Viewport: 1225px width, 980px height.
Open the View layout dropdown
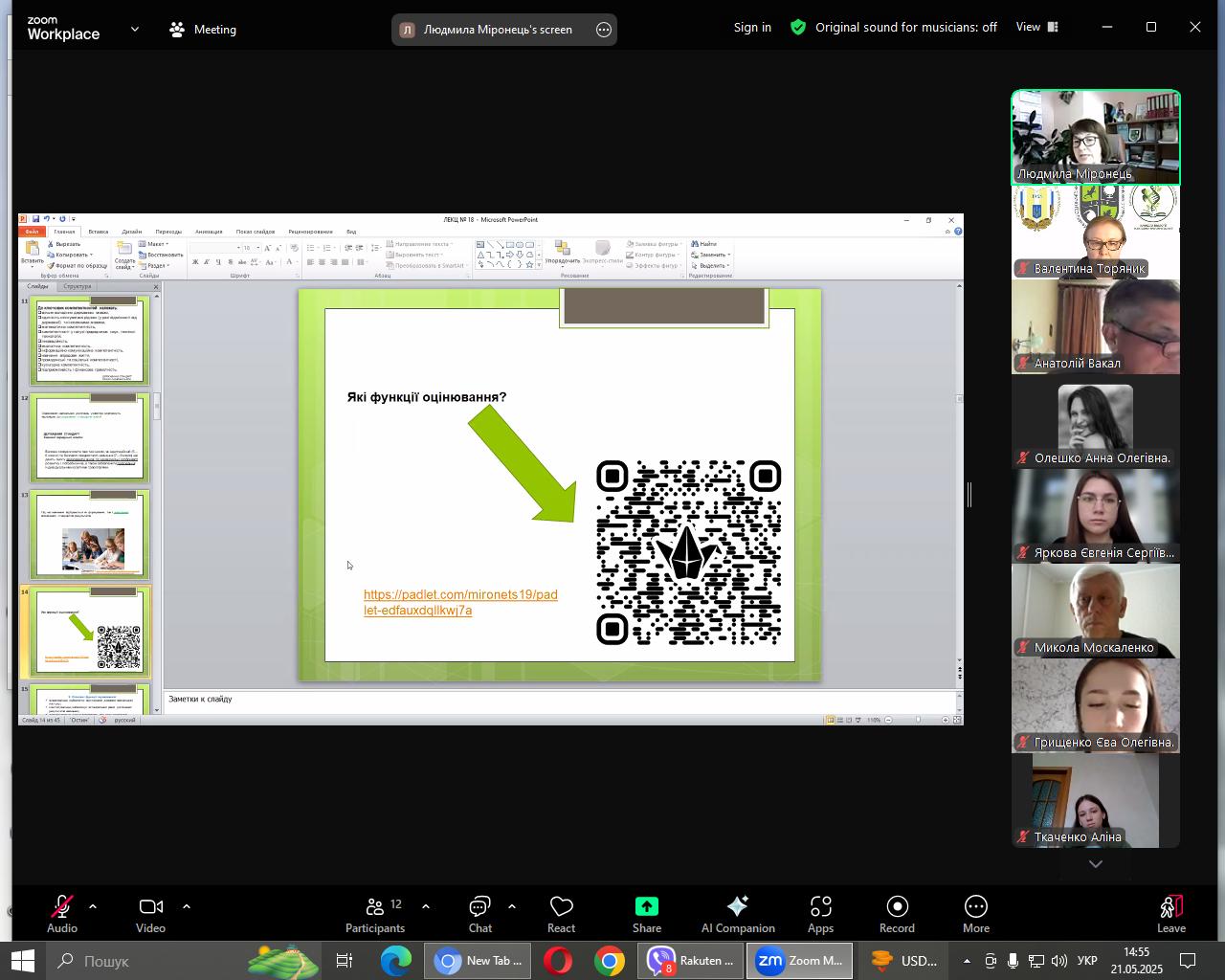[1037, 28]
